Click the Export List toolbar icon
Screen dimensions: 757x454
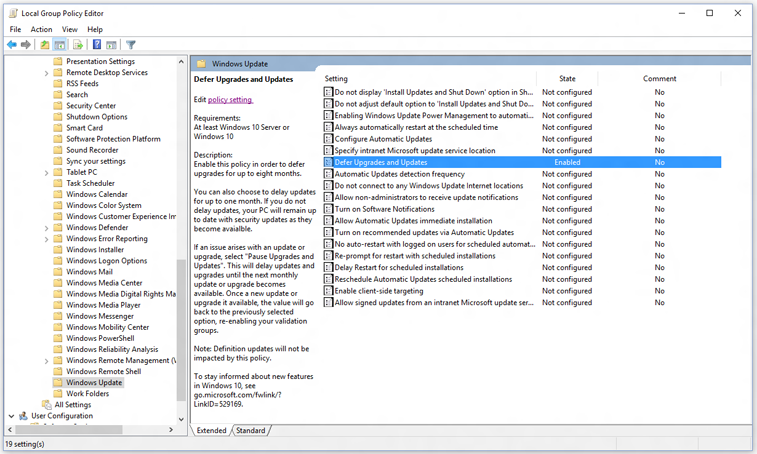point(77,45)
